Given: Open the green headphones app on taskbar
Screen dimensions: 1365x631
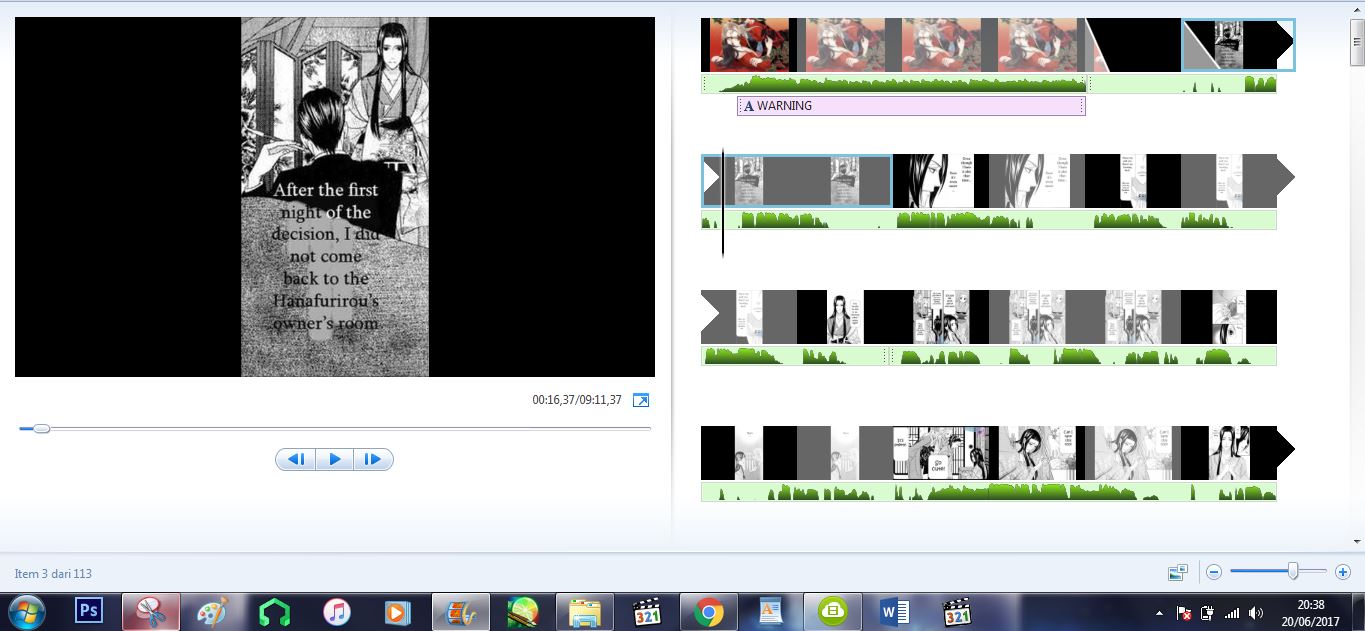Looking at the screenshot, I should click(x=274, y=611).
